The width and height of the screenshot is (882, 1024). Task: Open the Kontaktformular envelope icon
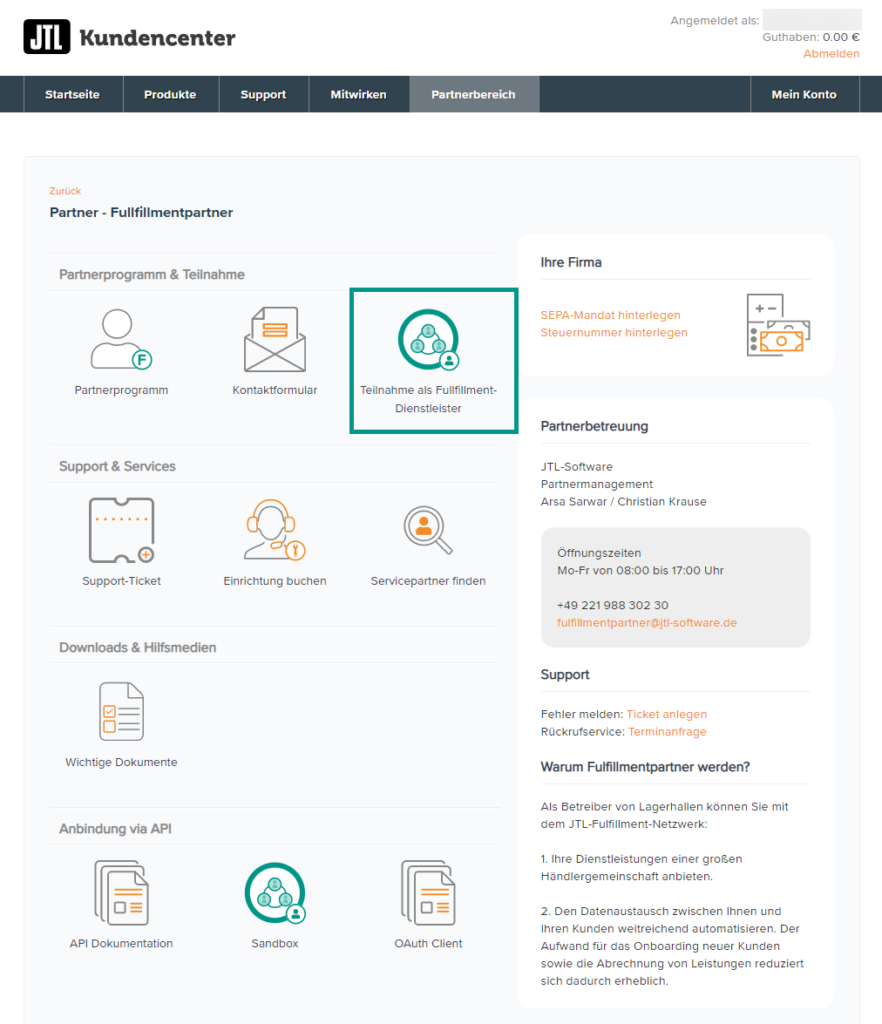(274, 340)
